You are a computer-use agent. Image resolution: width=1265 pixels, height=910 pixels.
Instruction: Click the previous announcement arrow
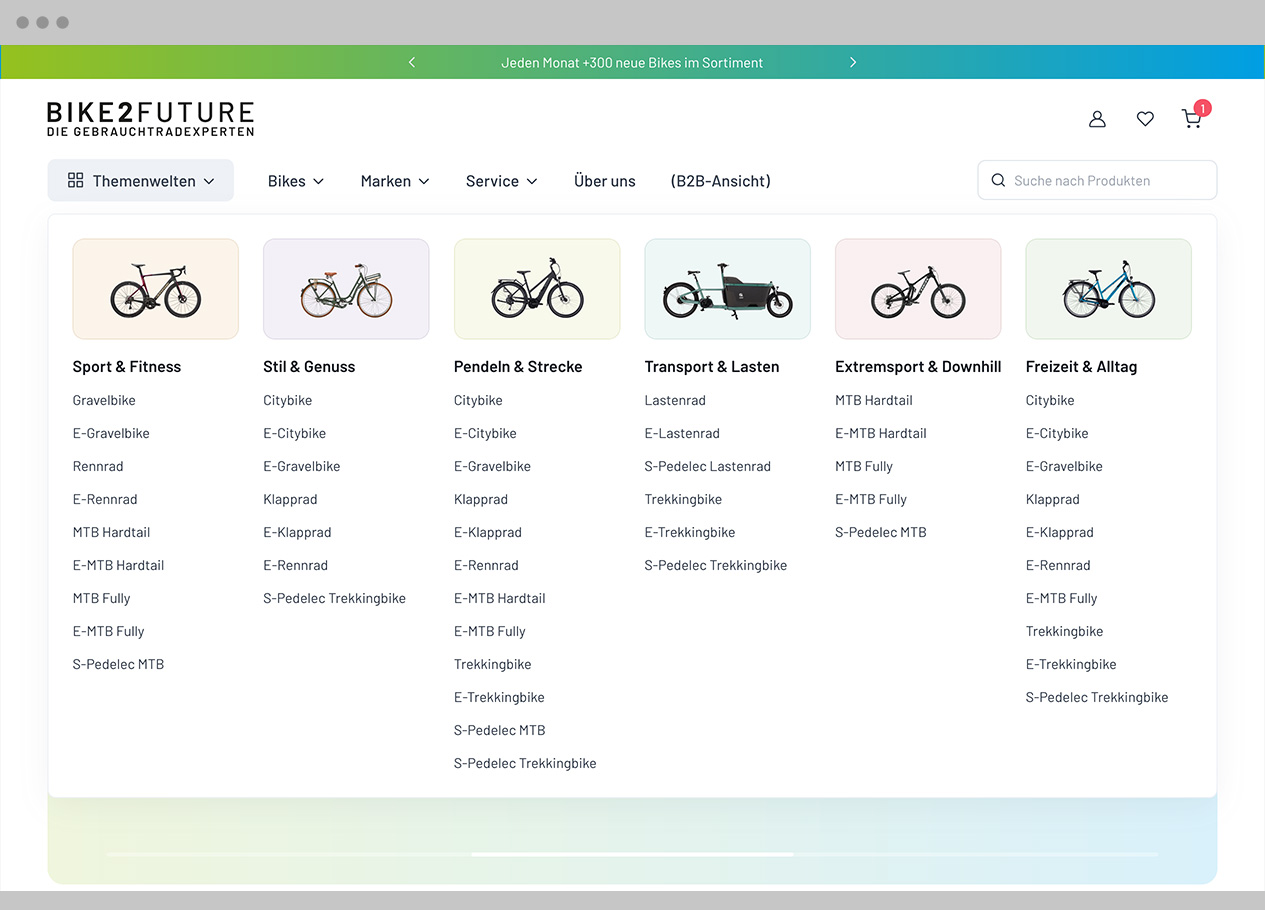(x=412, y=62)
